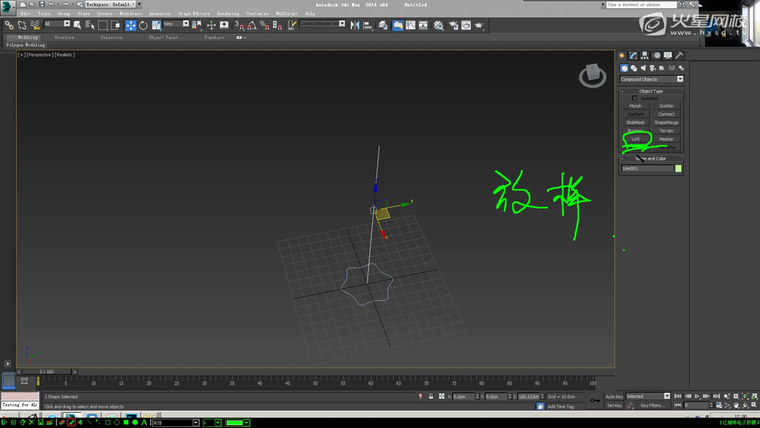Select the Move tool in main toolbar
This screenshot has height=428, width=760.
pyautogui.click(x=131, y=25)
